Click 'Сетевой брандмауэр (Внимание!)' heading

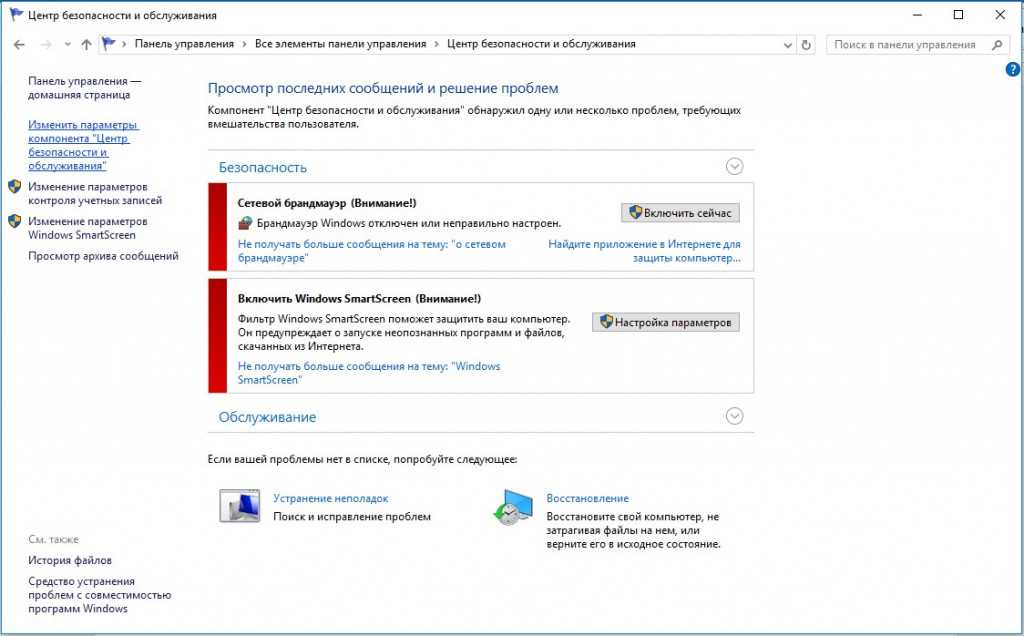click(x=327, y=203)
